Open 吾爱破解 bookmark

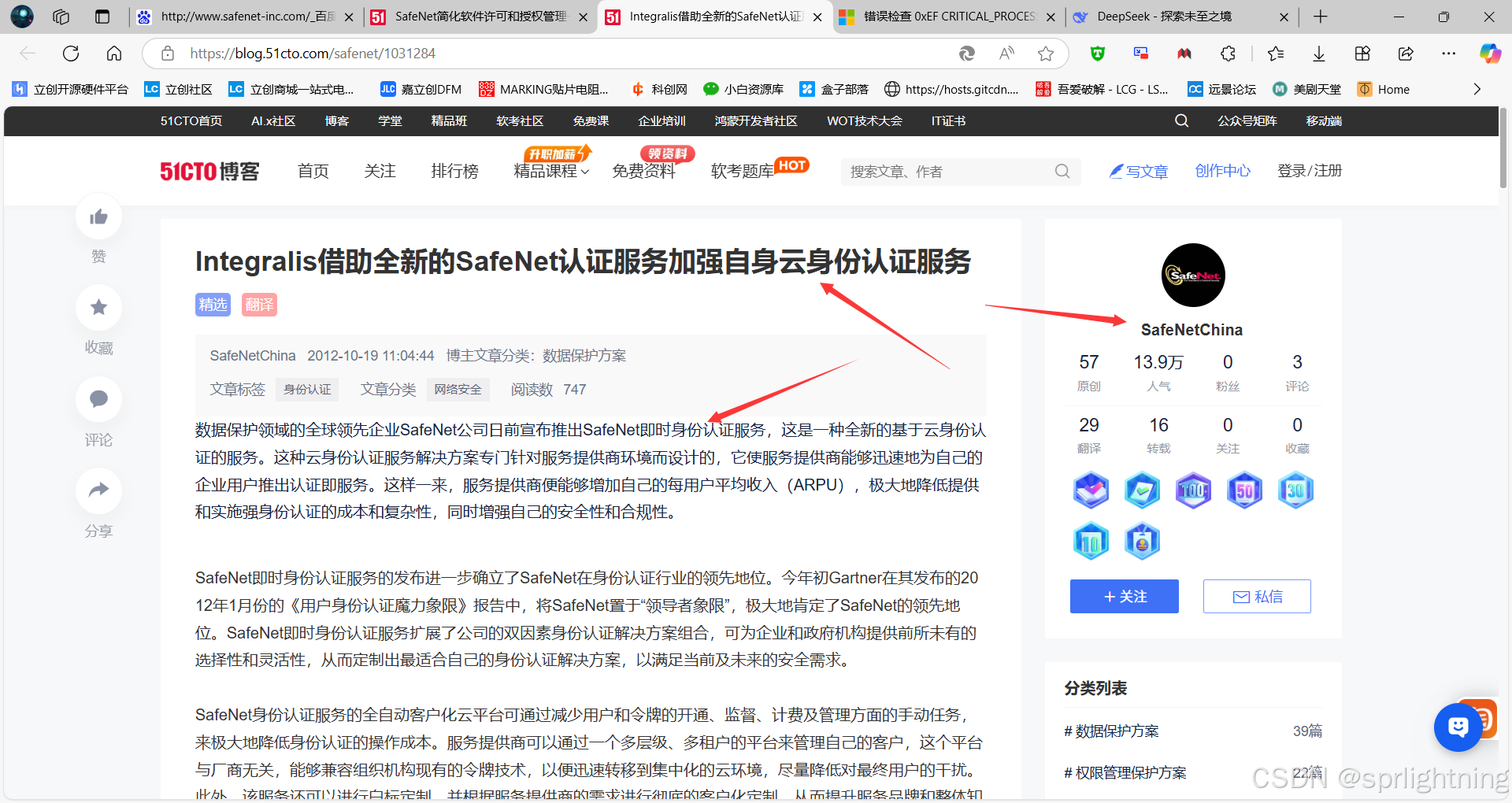tap(1102, 89)
